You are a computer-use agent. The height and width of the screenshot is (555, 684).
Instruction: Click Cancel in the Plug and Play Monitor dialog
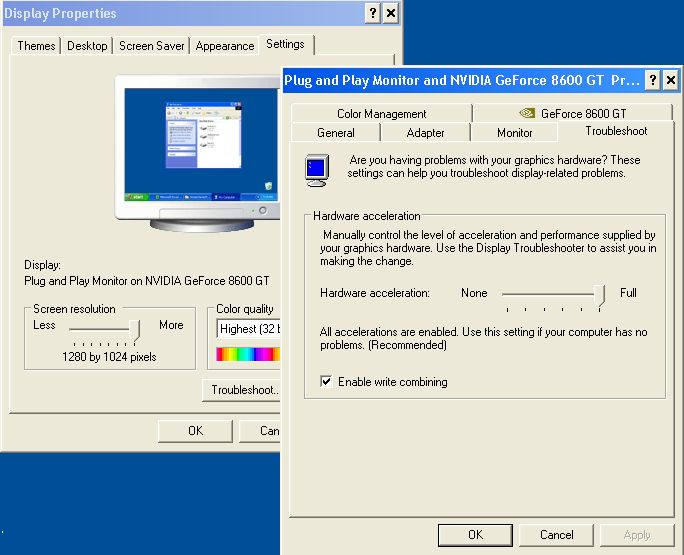coord(556,535)
